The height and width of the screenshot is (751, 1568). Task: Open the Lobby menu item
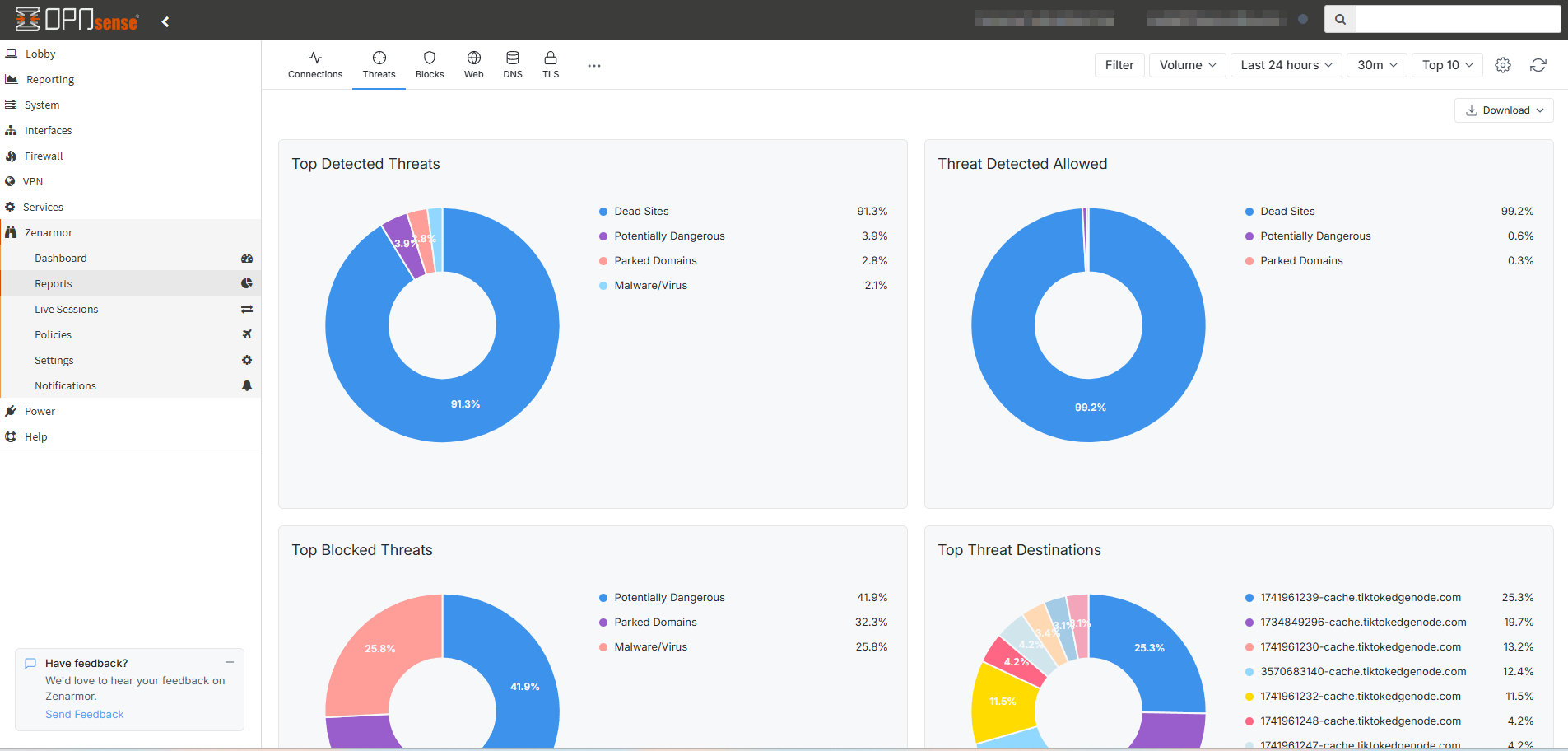[x=130, y=54]
